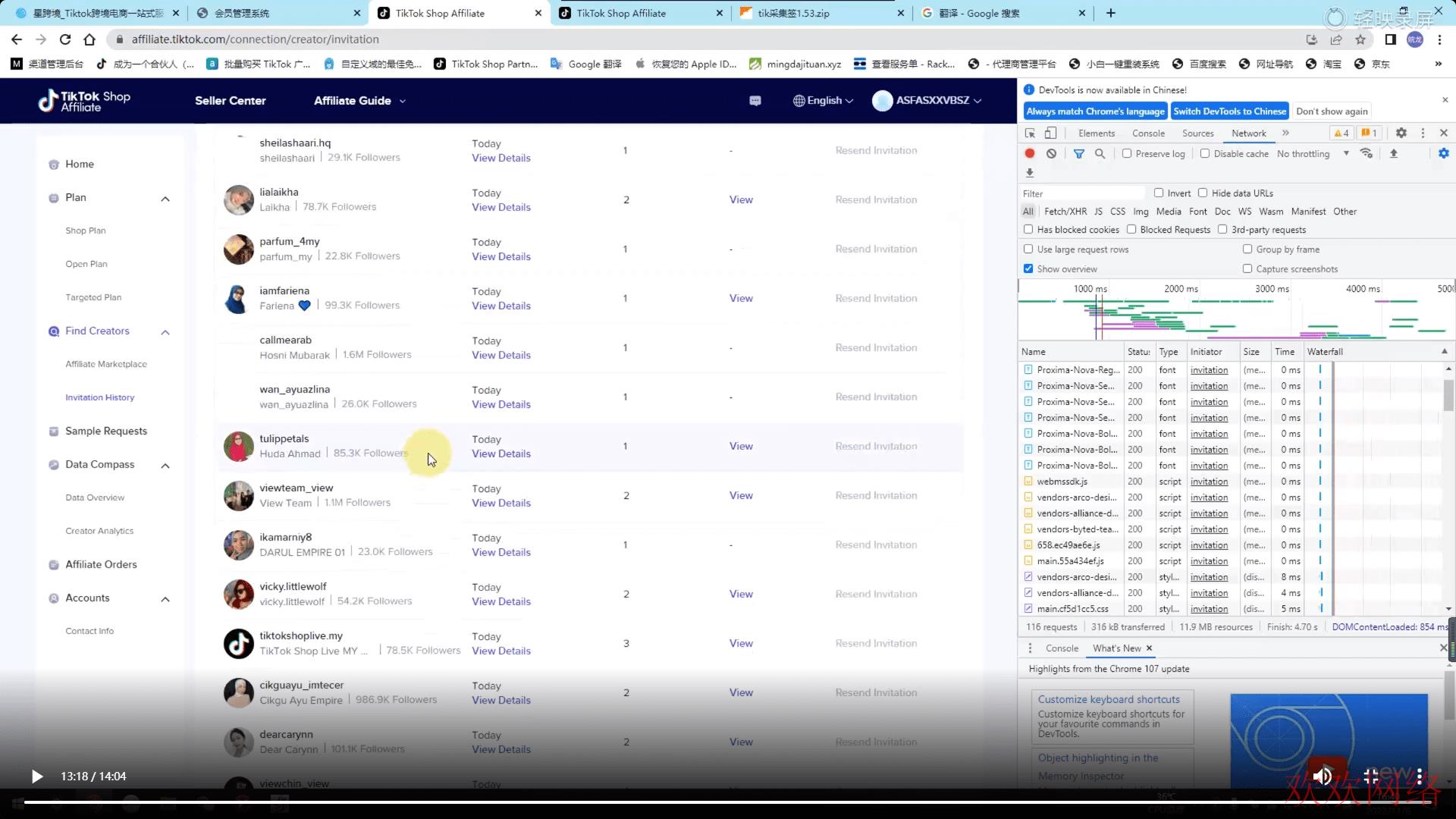Open the English language dropdown

coord(823,100)
